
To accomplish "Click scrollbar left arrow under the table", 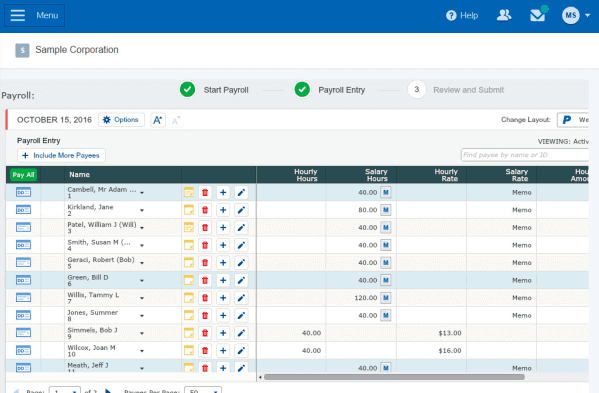I will (x=260, y=377).
